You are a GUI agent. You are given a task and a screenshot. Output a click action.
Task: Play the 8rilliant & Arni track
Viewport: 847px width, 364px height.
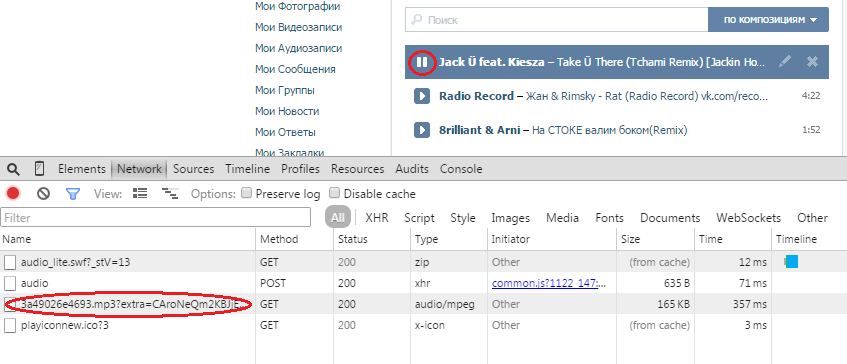tap(421, 130)
